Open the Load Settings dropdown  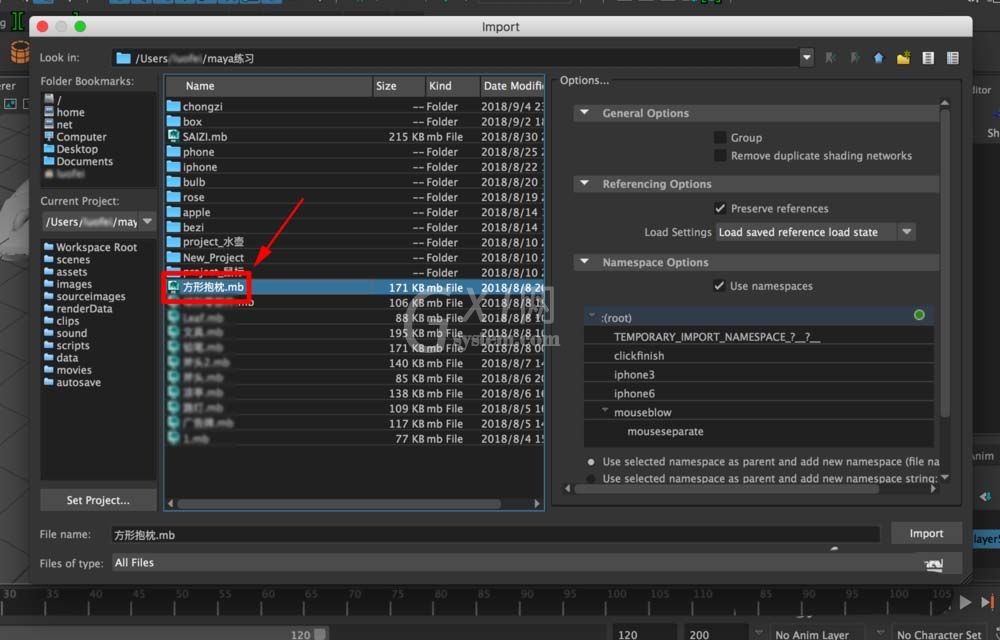click(816, 232)
